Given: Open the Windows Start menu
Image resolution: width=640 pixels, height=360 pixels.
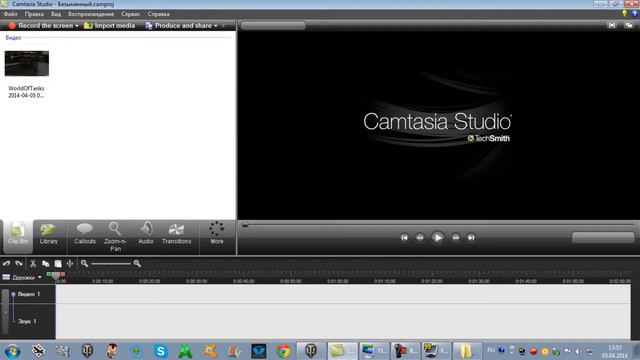Looking at the screenshot, I should click(x=13, y=351).
